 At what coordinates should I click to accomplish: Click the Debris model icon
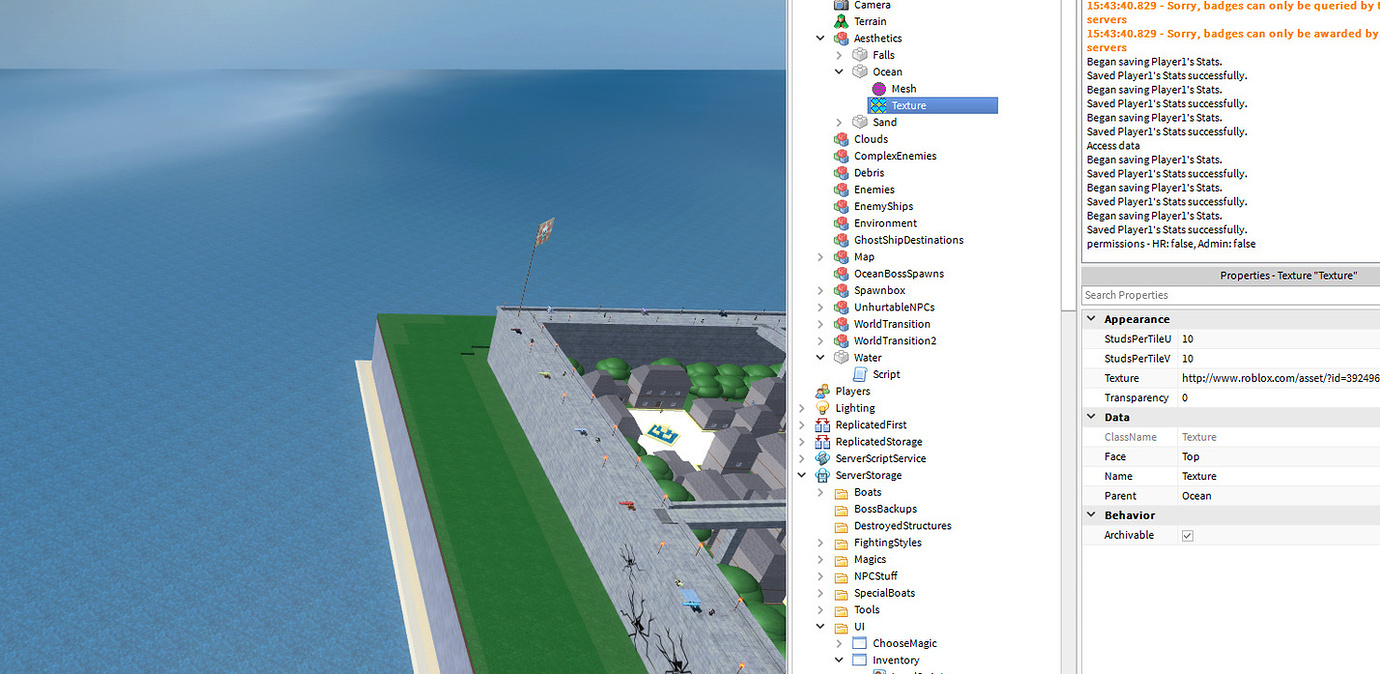(841, 173)
